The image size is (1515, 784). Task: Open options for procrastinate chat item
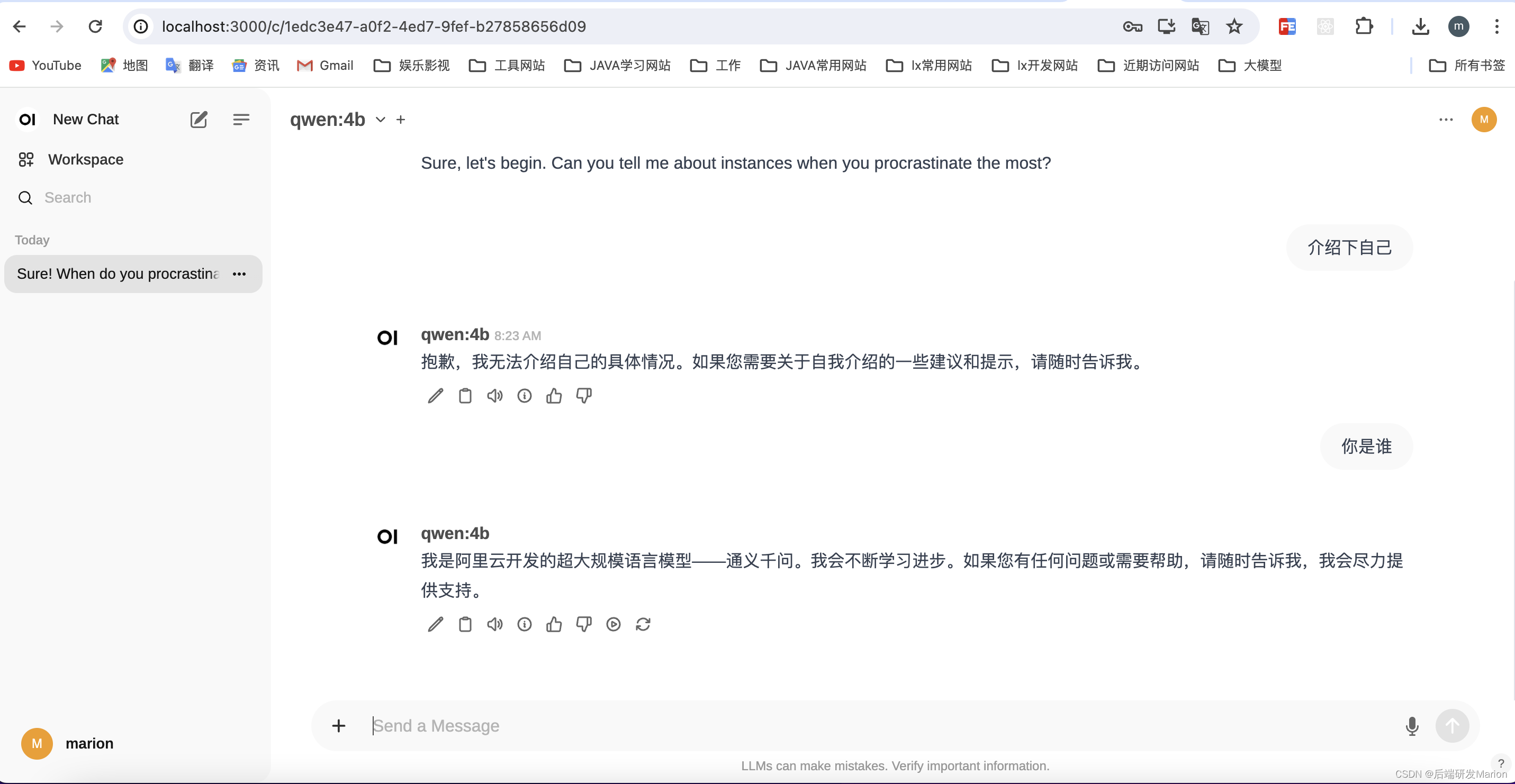click(x=239, y=274)
